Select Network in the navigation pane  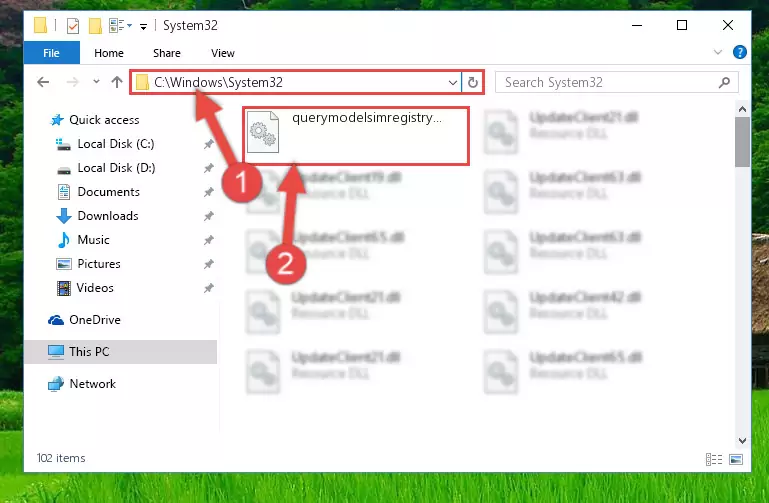[82, 383]
